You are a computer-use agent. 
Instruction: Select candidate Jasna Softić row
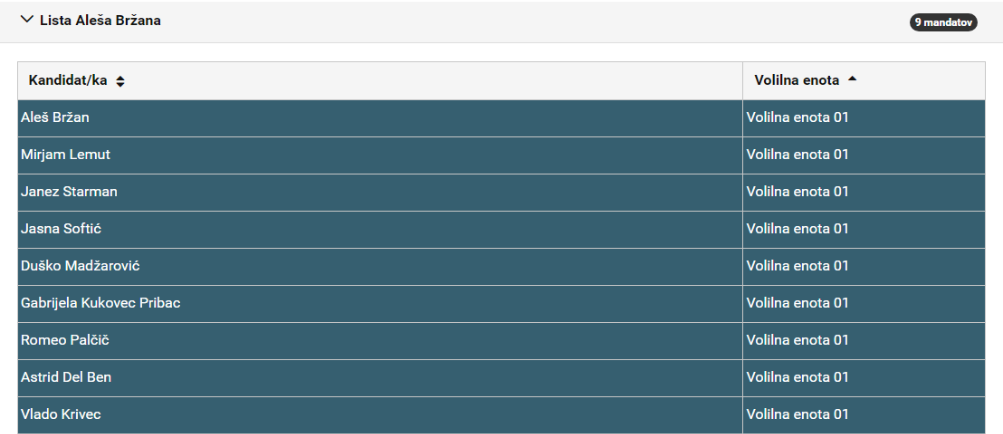[502, 229]
